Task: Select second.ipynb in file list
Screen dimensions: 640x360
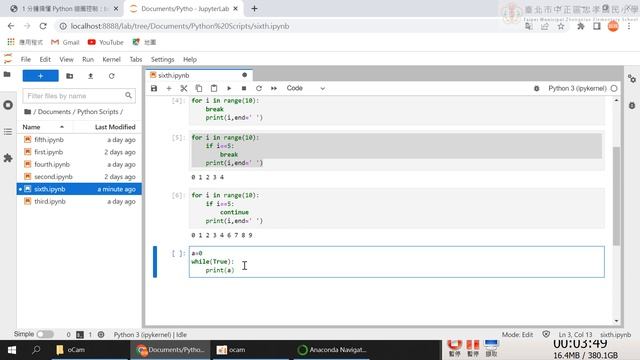Action: (x=79, y=177)
